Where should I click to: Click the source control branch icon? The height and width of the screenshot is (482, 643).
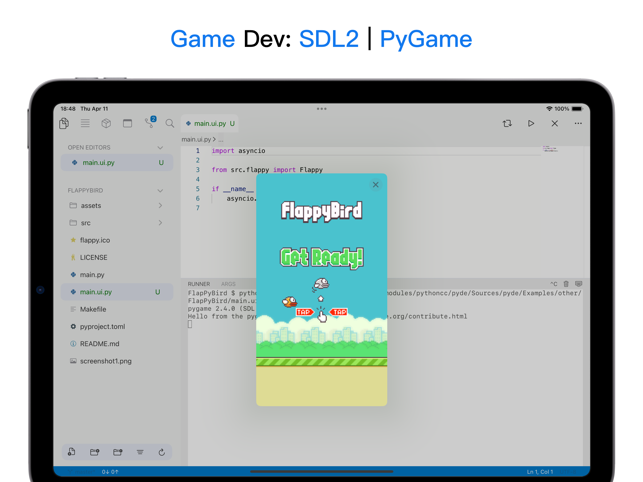(x=149, y=123)
